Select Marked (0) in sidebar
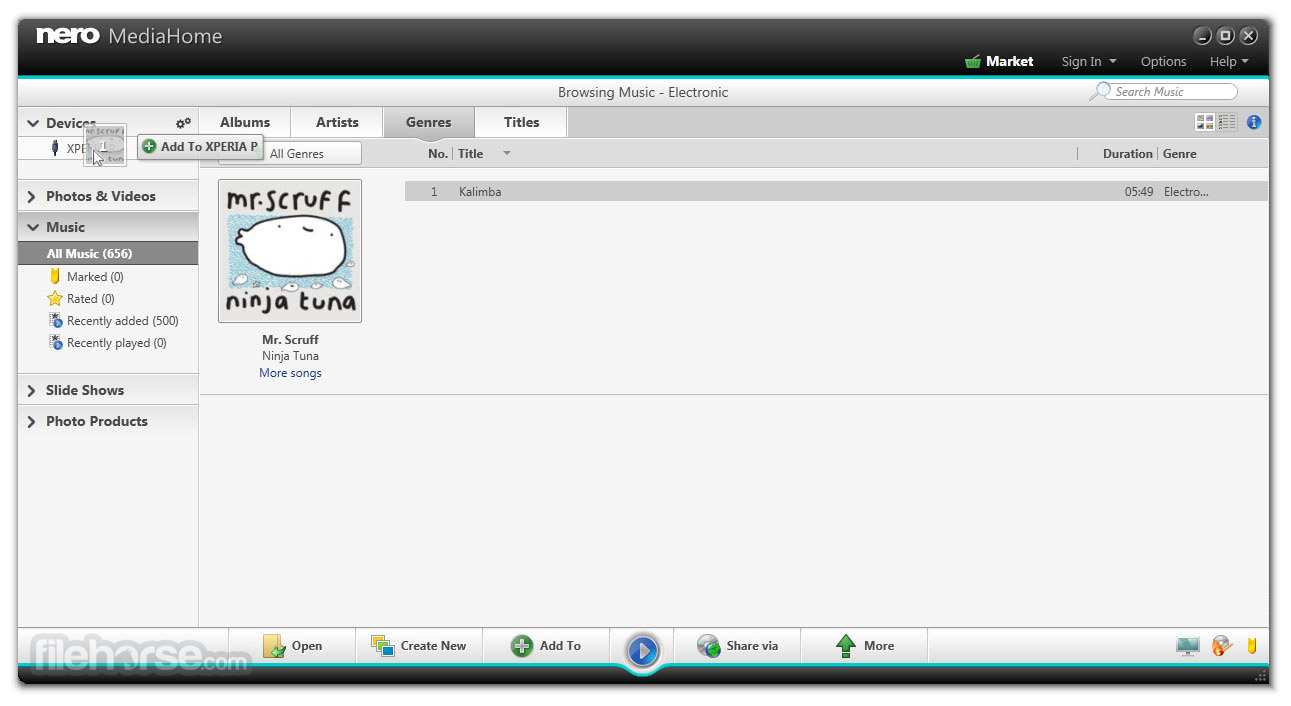The width and height of the screenshot is (1291, 706). coord(95,277)
